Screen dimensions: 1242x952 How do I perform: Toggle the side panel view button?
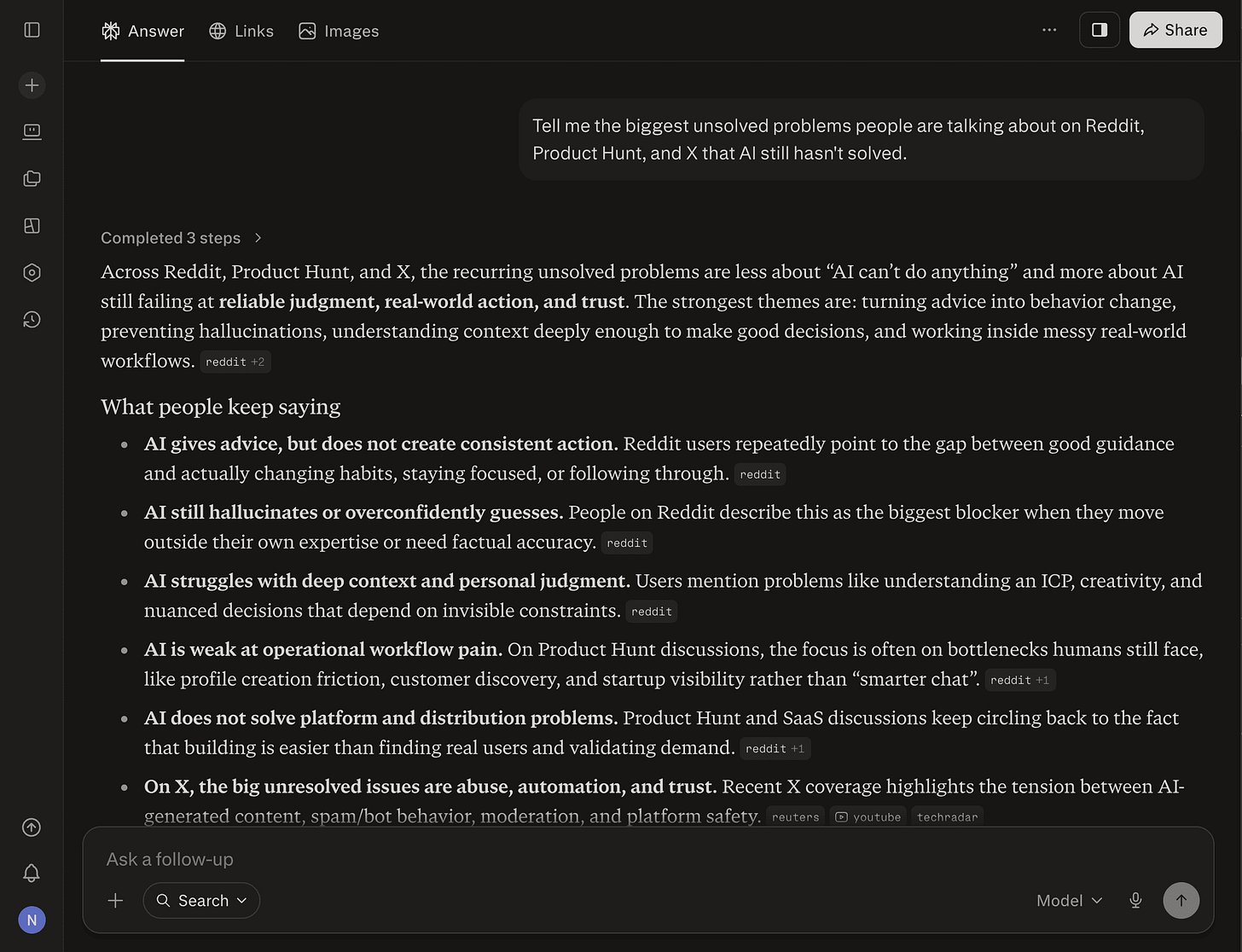click(1100, 30)
